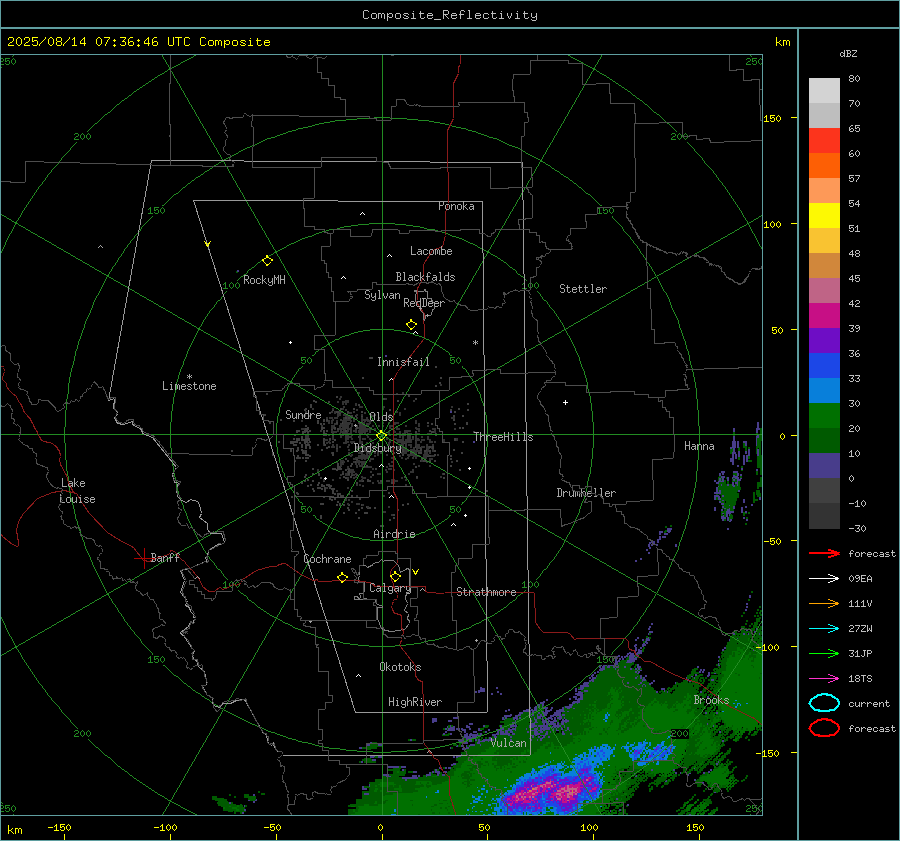
Task: Click the intense storm cell south of Vulcan
Action: 551,791
